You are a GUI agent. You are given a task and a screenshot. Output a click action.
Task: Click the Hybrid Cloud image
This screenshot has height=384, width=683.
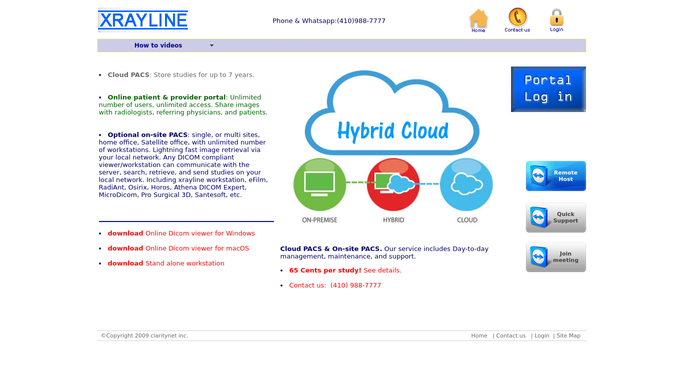pyautogui.click(x=393, y=146)
